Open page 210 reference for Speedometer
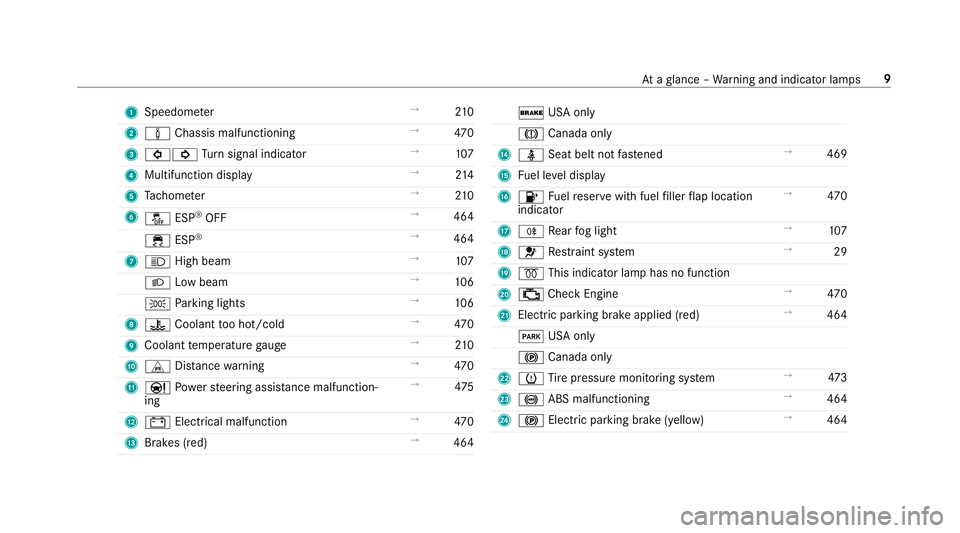This screenshot has width=960, height=533. pyautogui.click(x=464, y=112)
